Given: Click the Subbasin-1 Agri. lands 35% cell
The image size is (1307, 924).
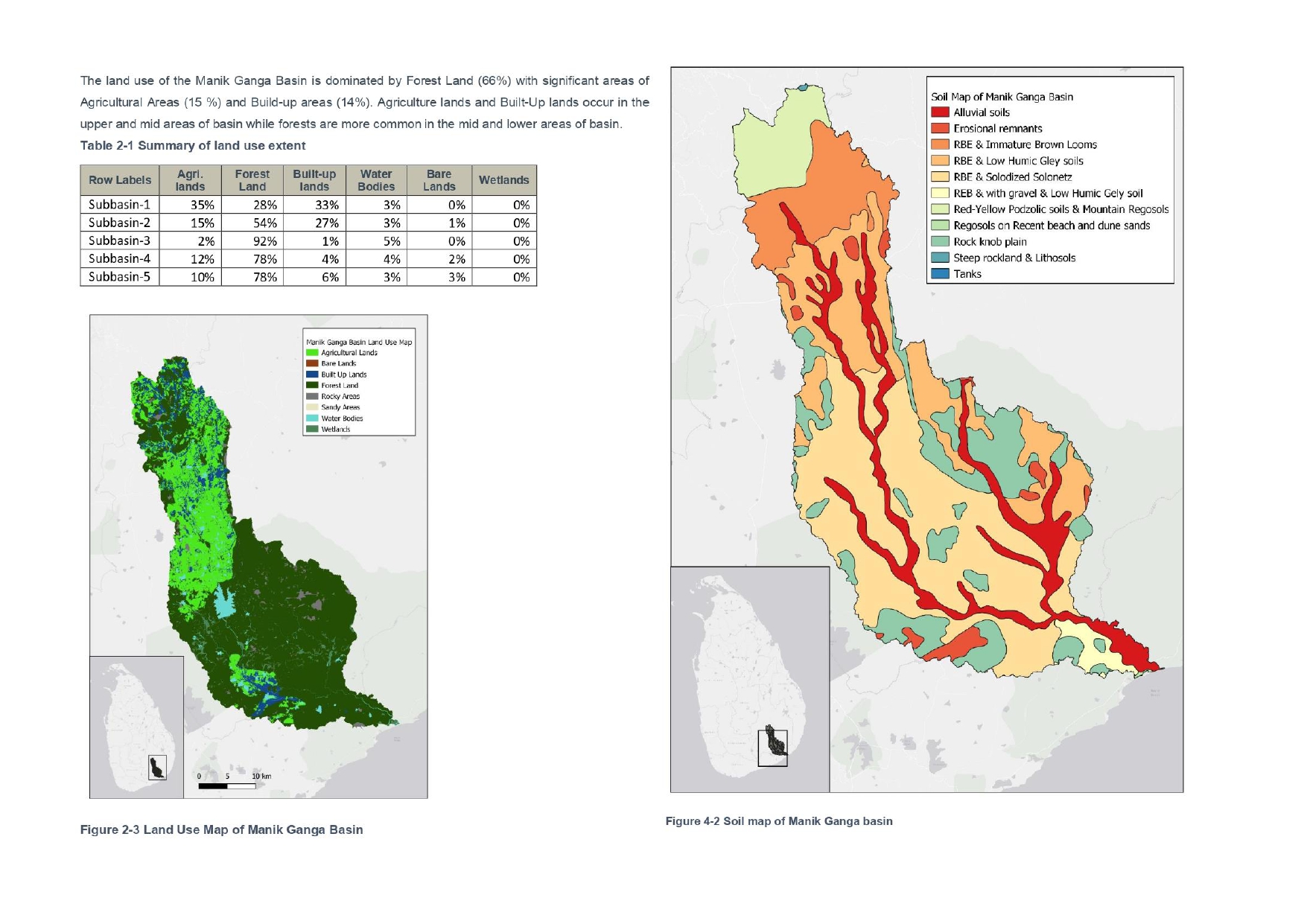Looking at the screenshot, I should pyautogui.click(x=202, y=205).
